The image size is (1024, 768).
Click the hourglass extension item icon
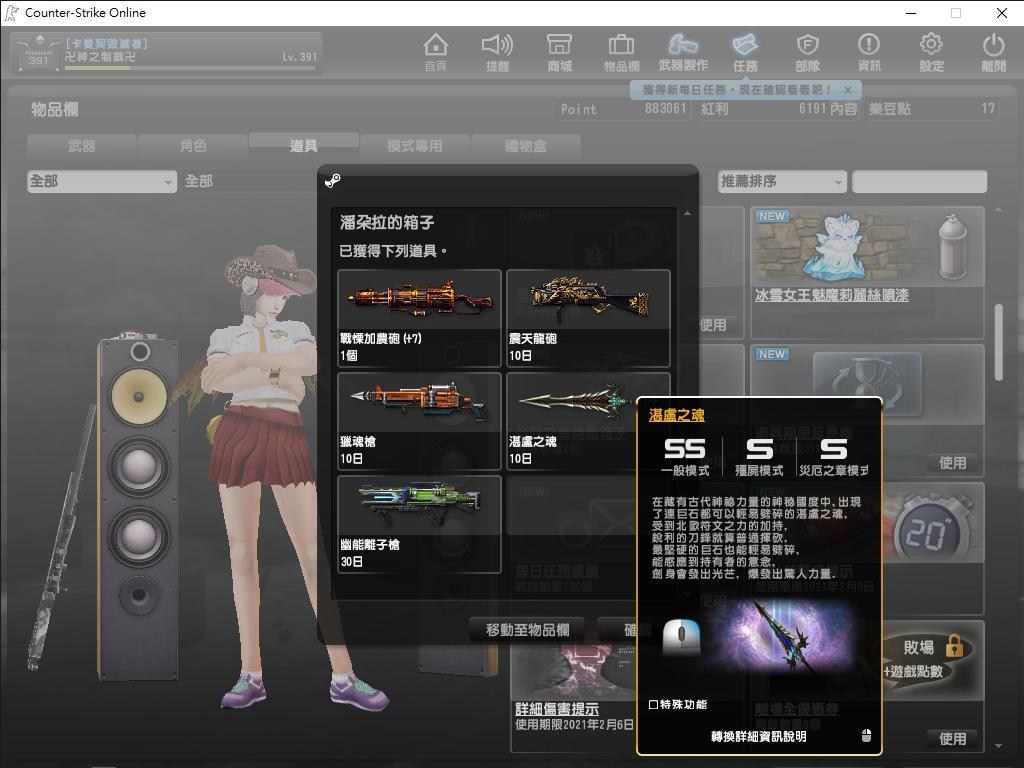867,383
